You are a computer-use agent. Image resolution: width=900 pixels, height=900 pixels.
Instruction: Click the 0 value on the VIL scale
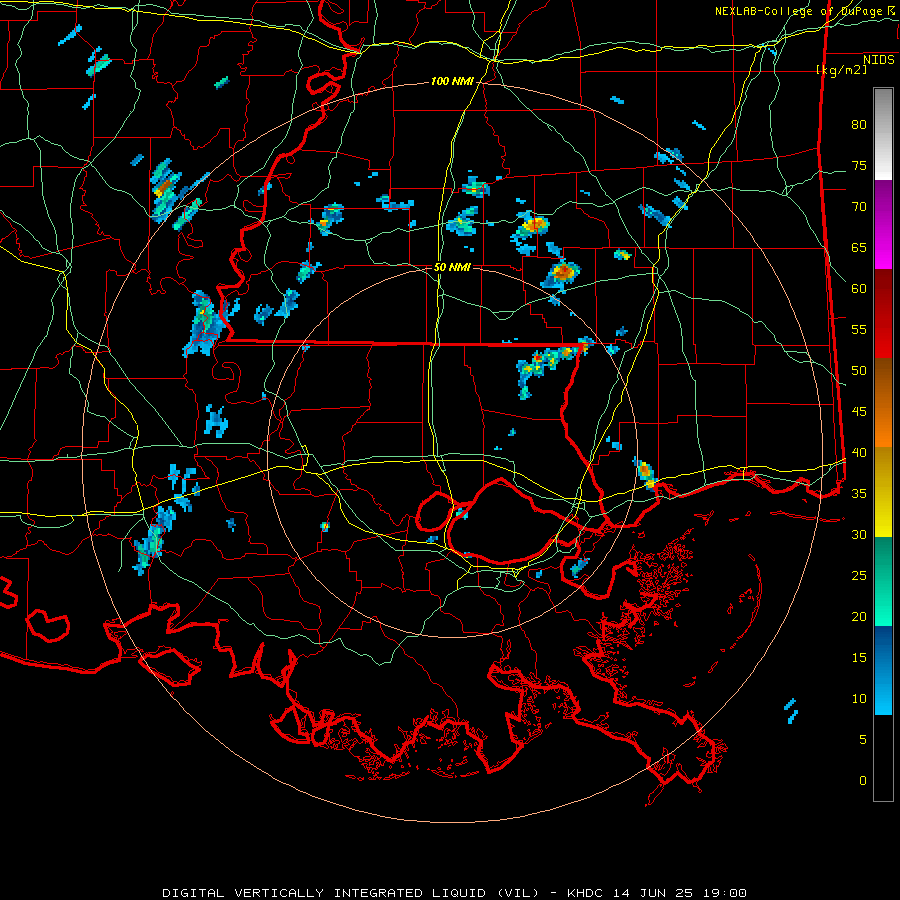click(863, 781)
